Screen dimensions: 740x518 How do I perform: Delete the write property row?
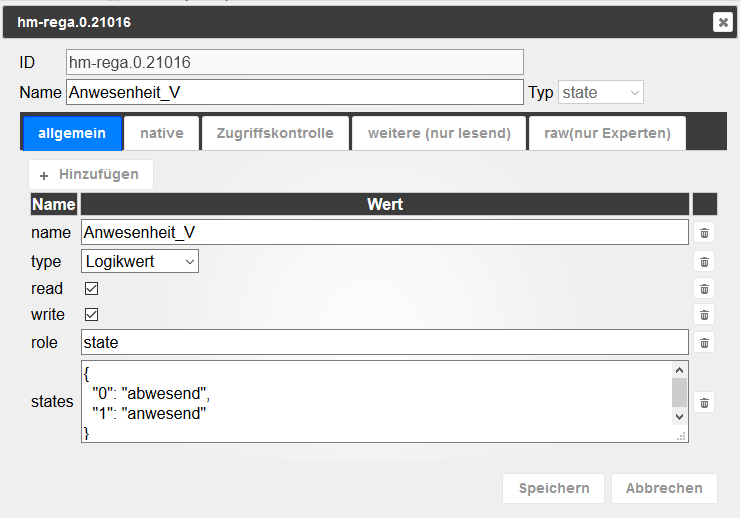(704, 315)
